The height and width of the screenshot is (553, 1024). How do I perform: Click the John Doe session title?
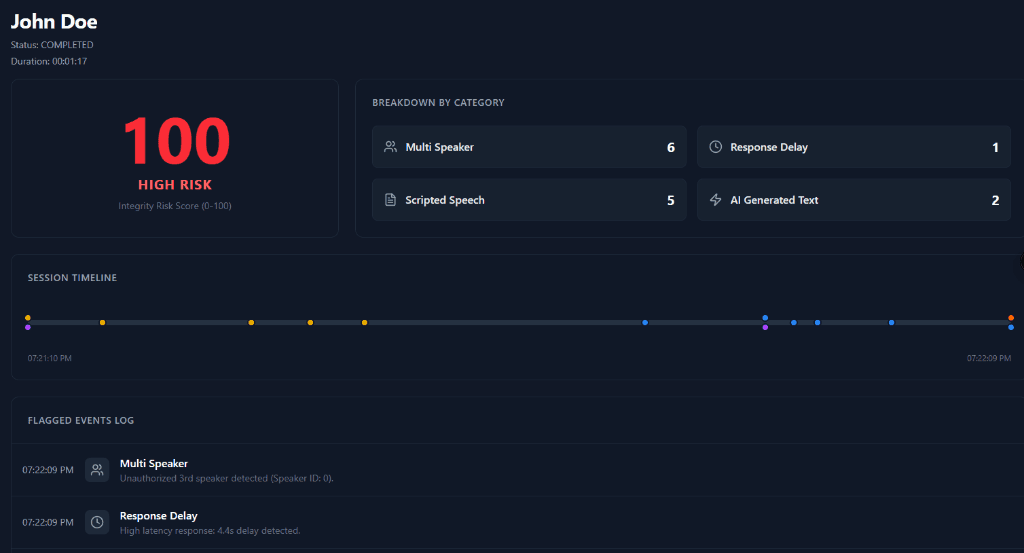tap(54, 21)
